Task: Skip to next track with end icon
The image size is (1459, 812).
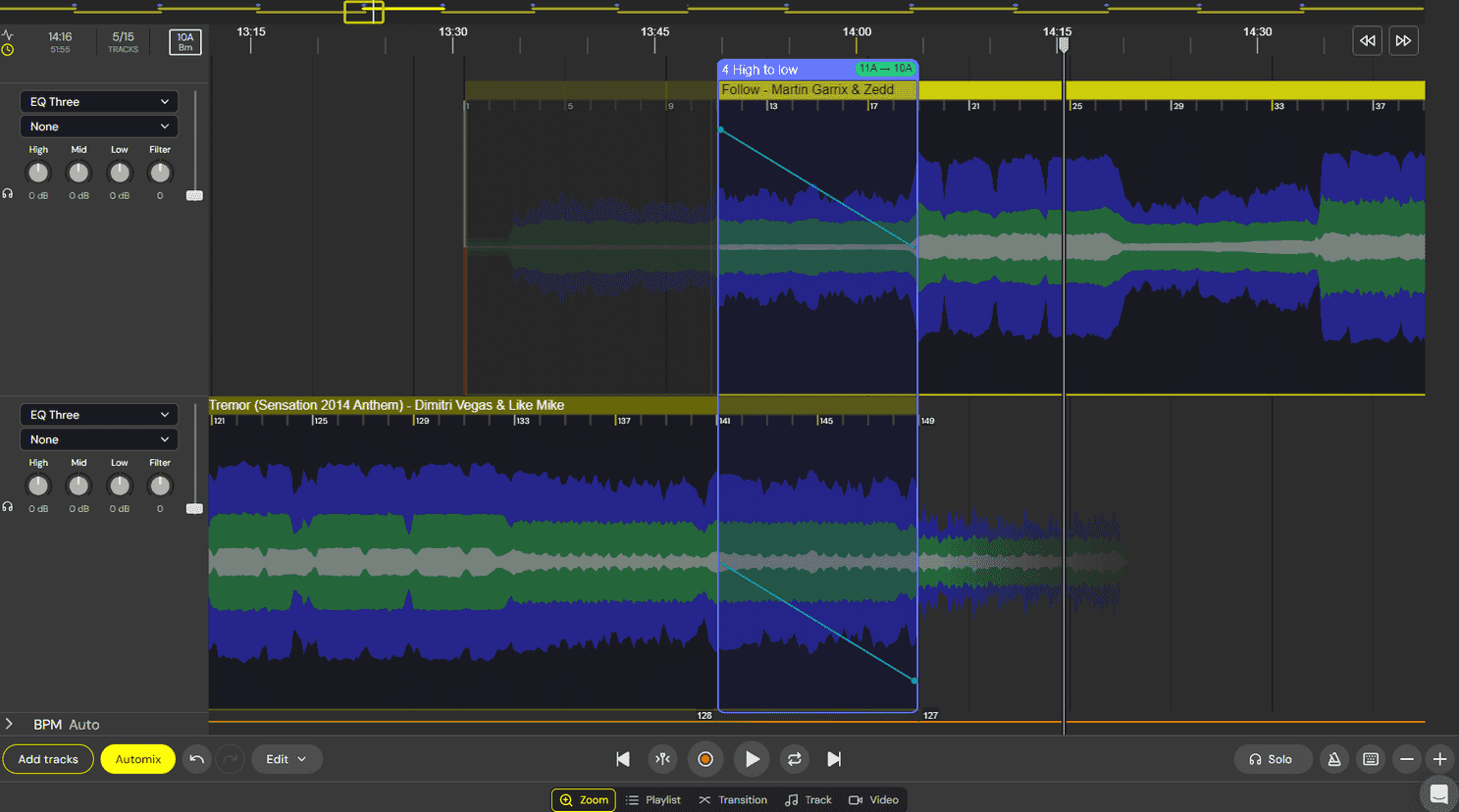Action: tap(835, 759)
